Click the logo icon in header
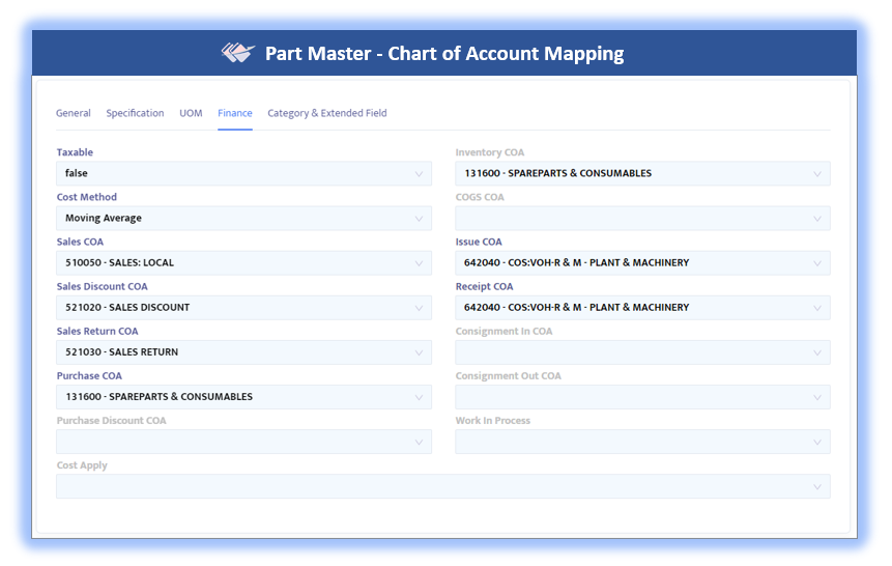 [x=238, y=53]
